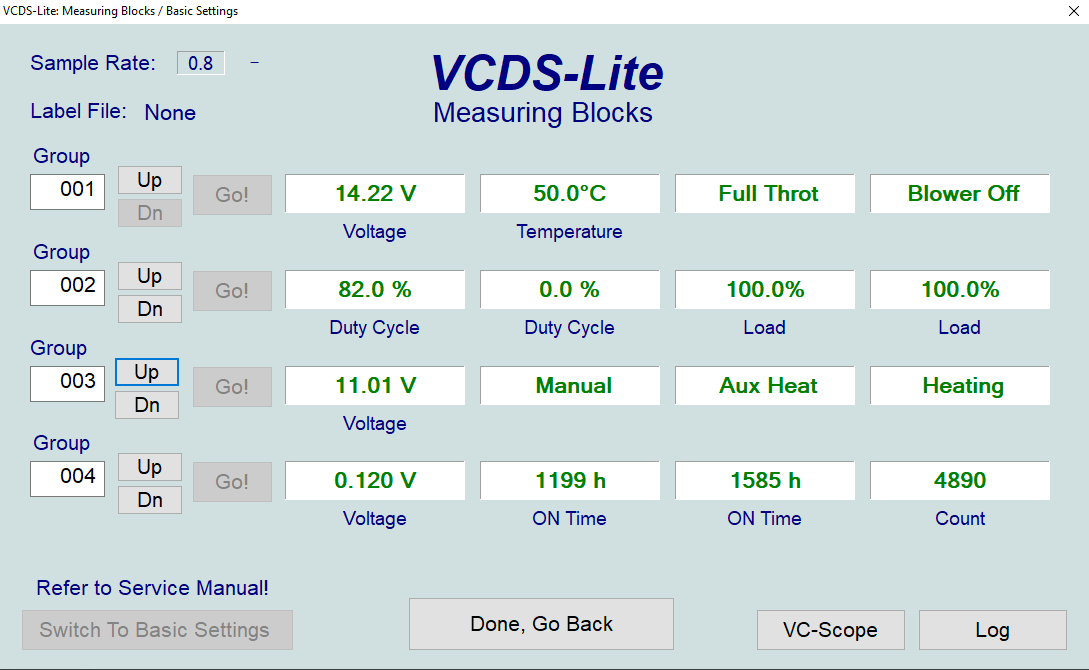
Task: Click the Group 004 number field
Action: pyautogui.click(x=68, y=477)
